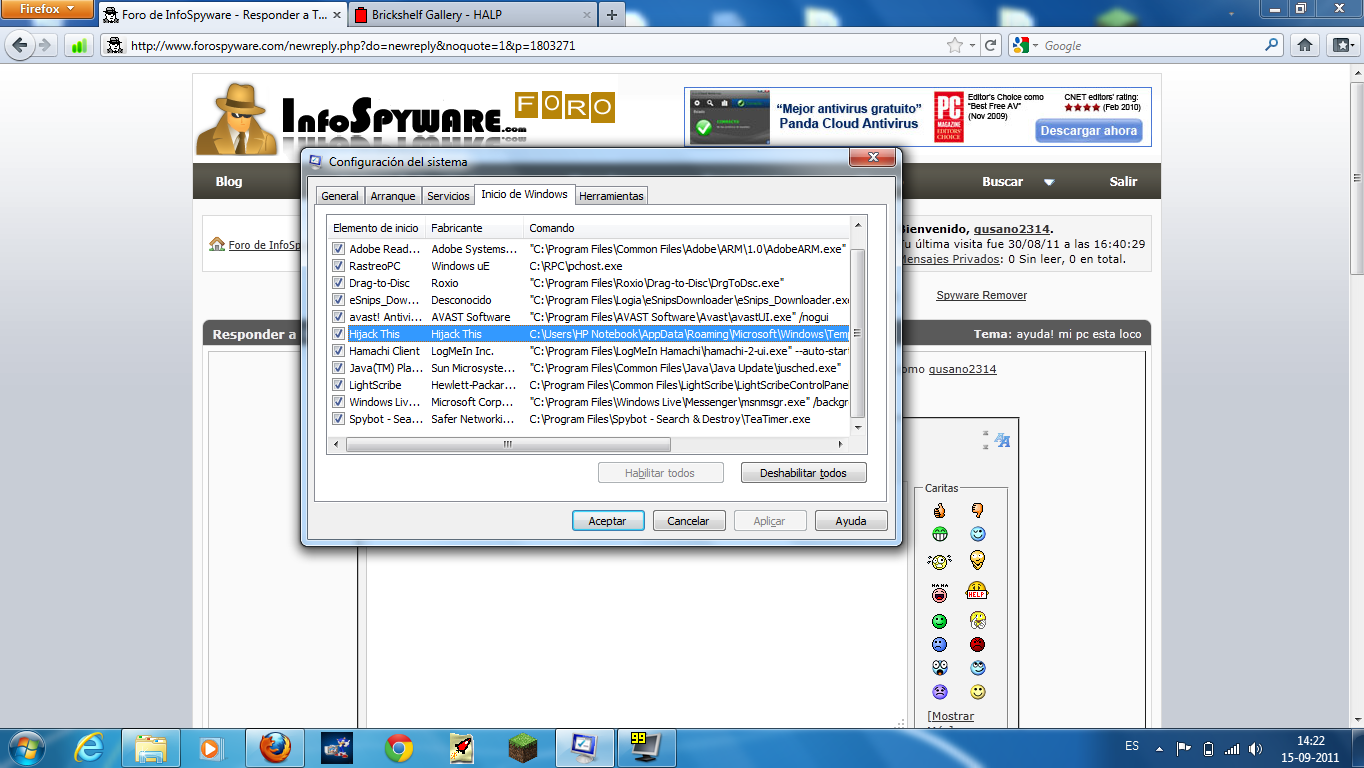The height and width of the screenshot is (768, 1364).
Task: Open help with the Ayuda button
Action: coord(851,521)
